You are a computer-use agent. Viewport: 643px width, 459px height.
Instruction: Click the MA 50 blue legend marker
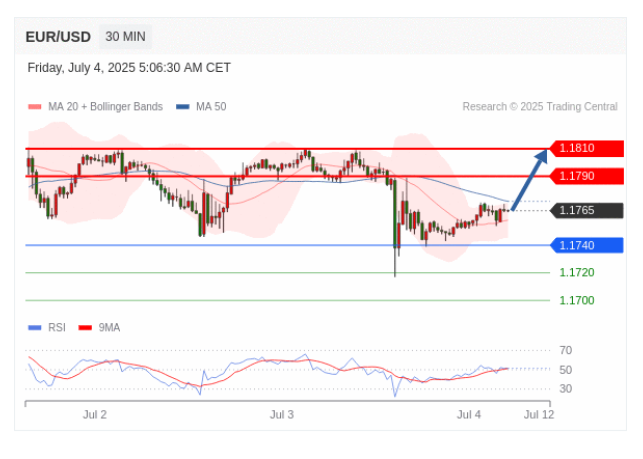point(183,106)
